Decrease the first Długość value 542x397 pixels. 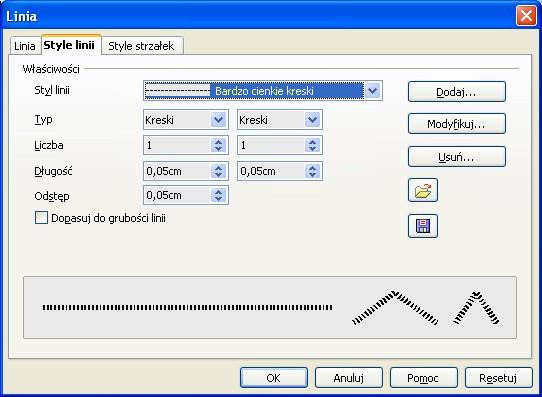[x=218, y=175]
